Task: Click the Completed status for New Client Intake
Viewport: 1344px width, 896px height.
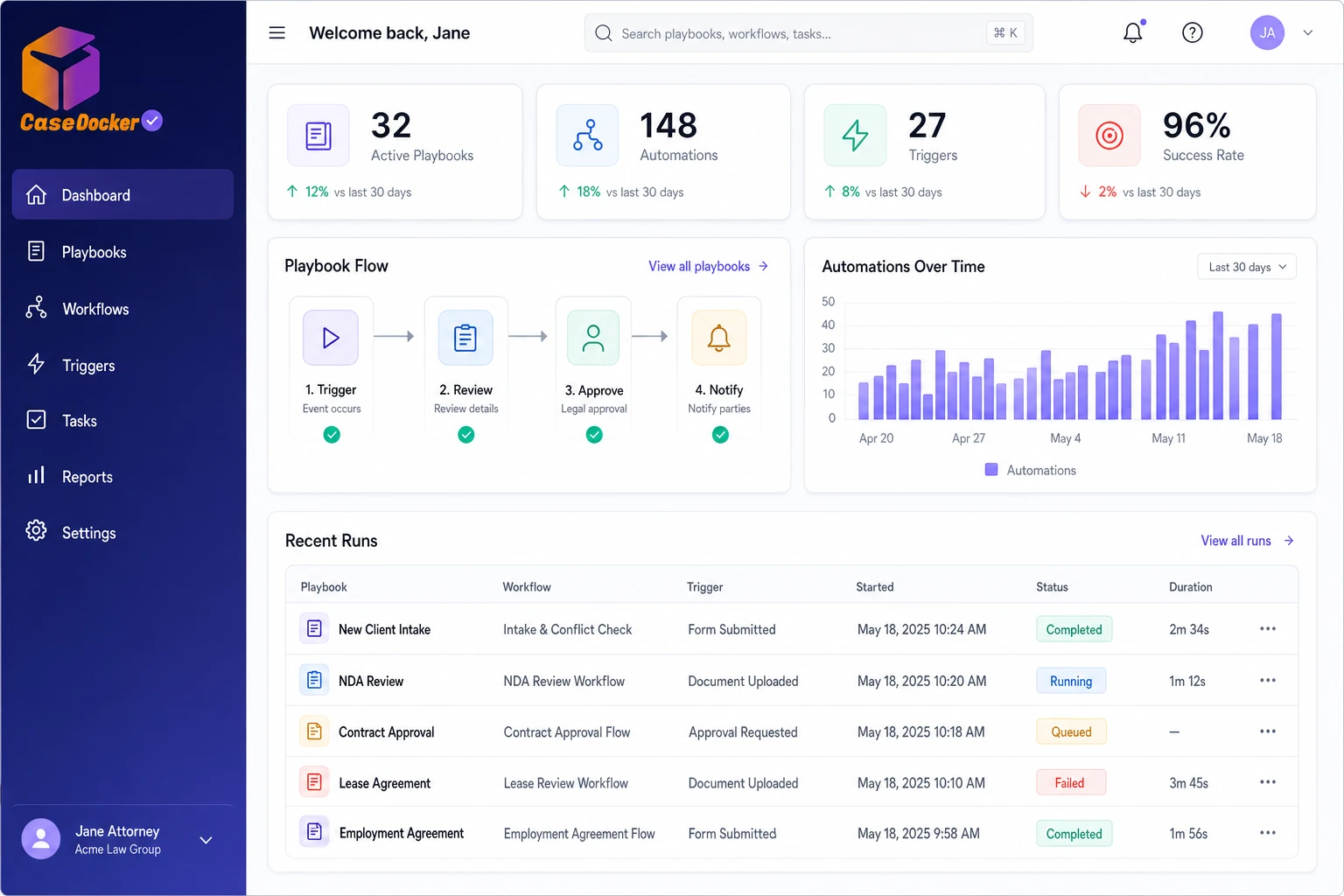Action: 1074,629
